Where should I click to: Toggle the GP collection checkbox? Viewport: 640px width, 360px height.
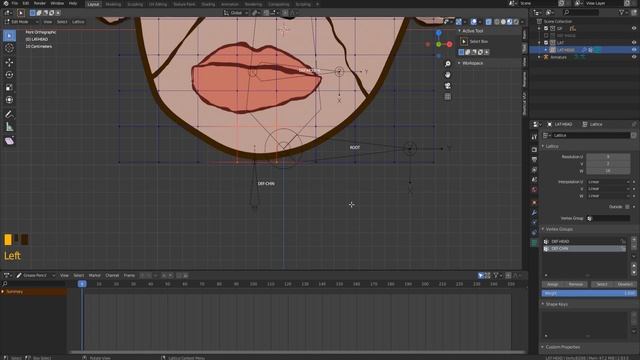546,28
